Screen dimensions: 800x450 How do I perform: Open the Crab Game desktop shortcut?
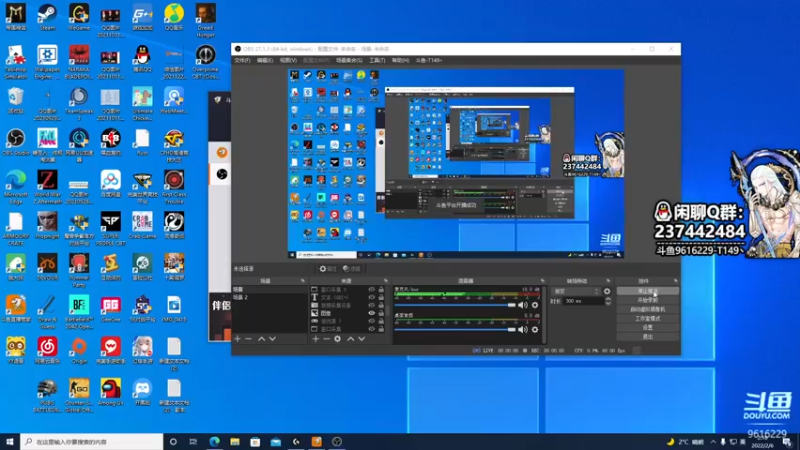pyautogui.click(x=142, y=226)
